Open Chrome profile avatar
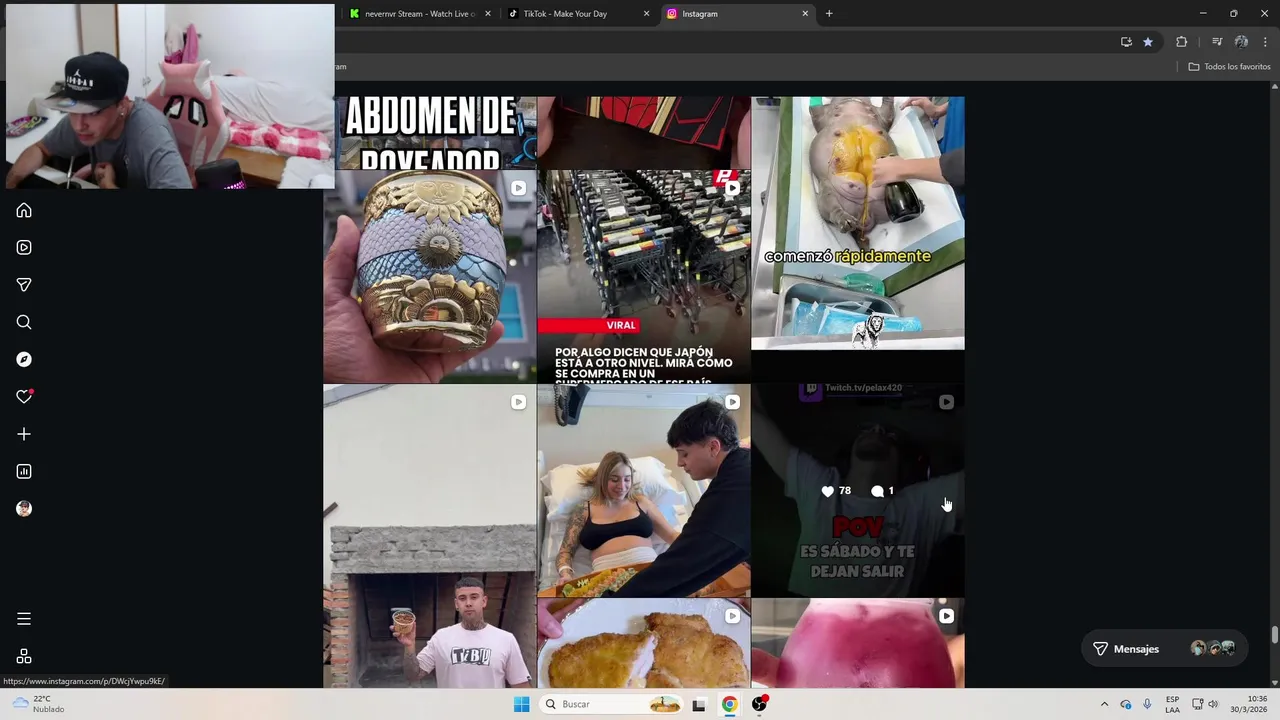Screen dimensions: 1280x720 [1241, 42]
